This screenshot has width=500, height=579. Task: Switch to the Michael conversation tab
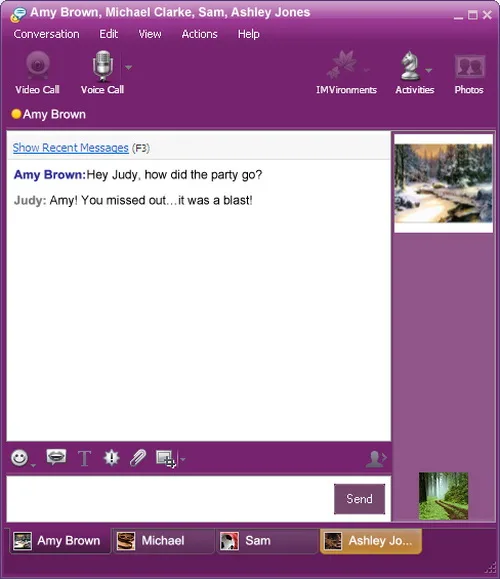163,541
